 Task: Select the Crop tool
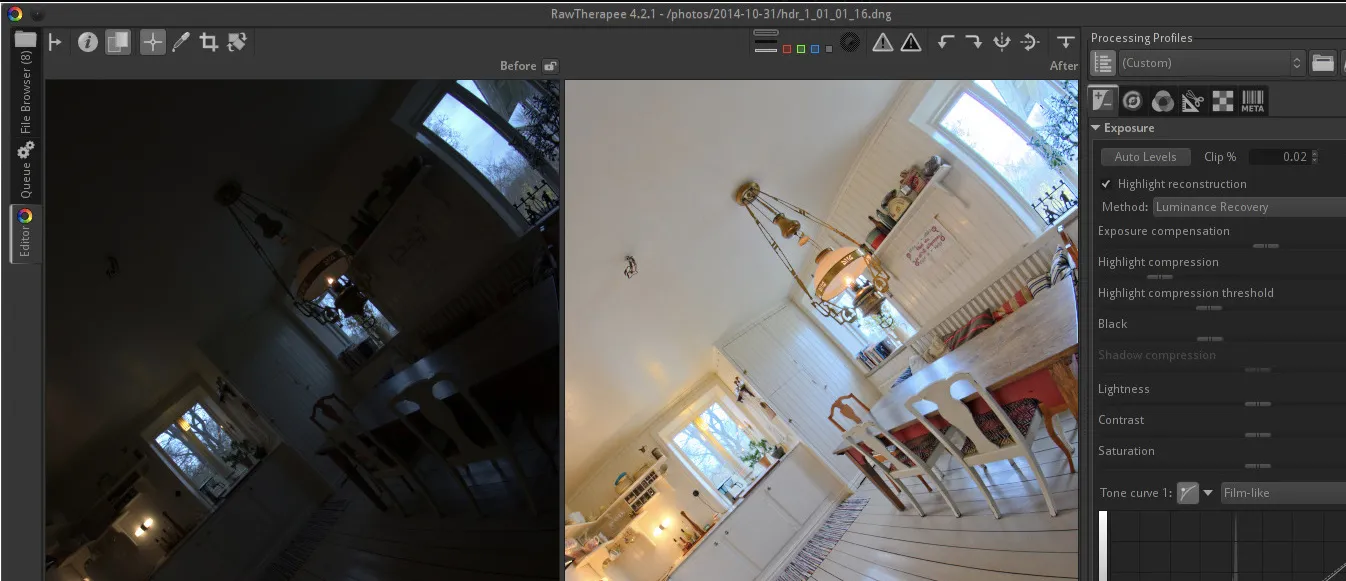tap(209, 43)
